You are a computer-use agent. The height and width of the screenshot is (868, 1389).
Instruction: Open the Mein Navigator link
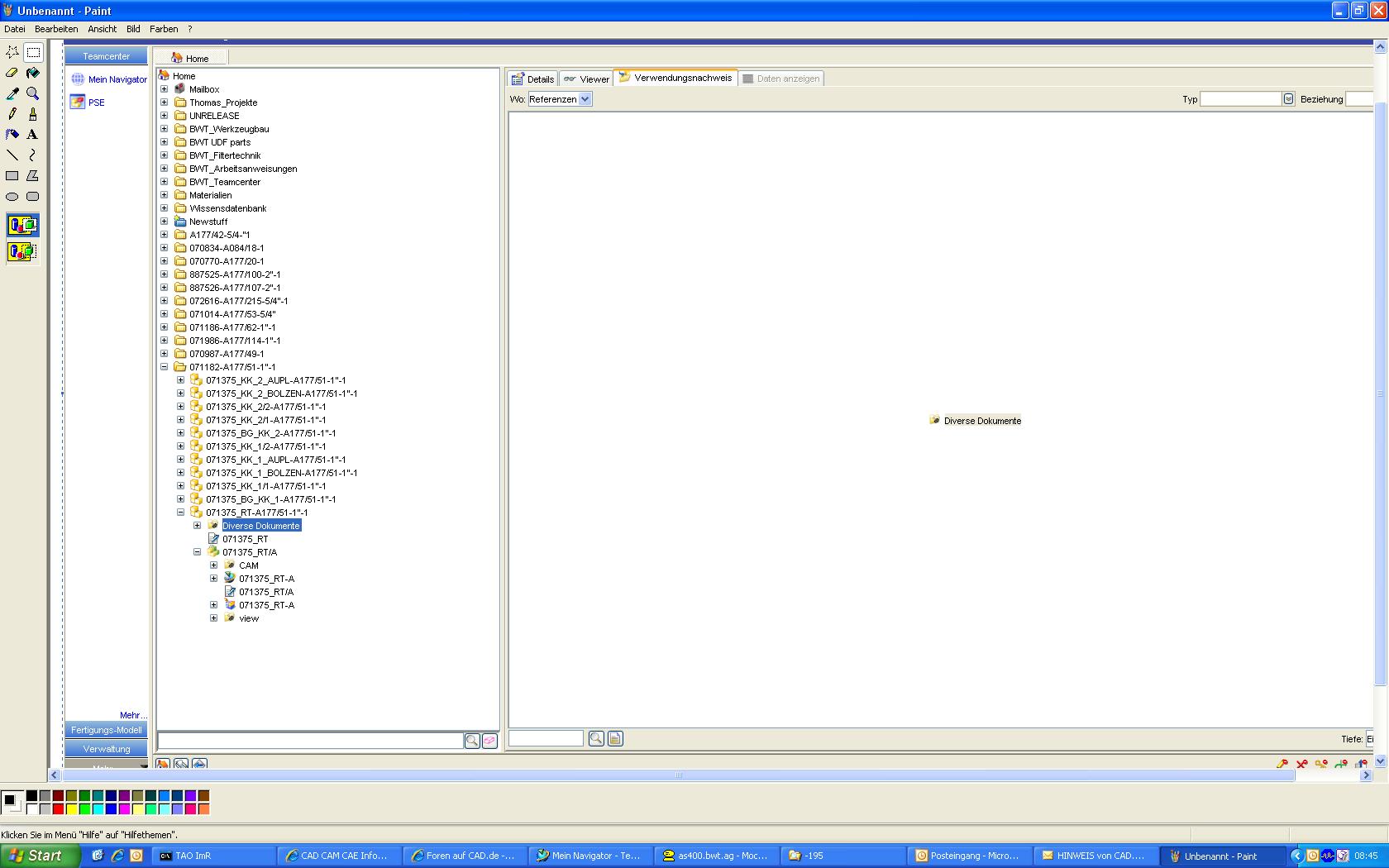pos(117,79)
